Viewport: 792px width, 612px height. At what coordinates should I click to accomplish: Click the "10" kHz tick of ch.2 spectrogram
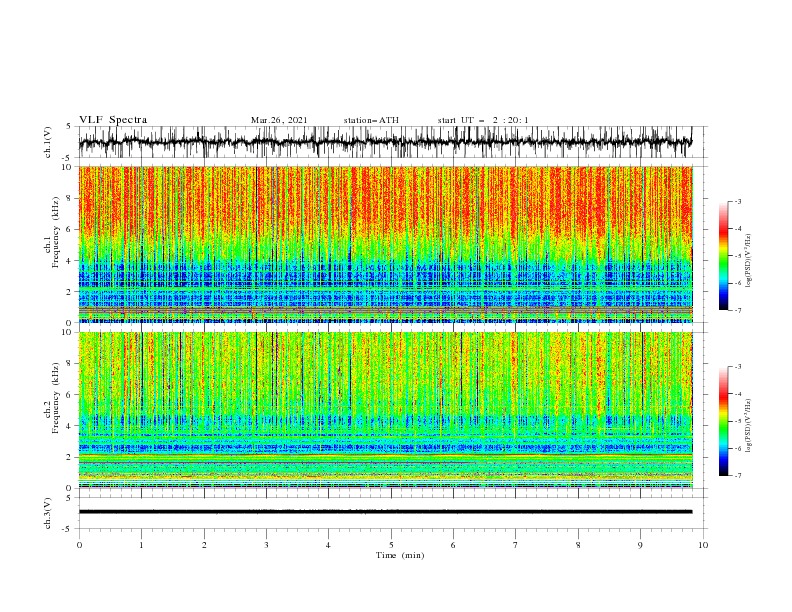click(x=66, y=332)
